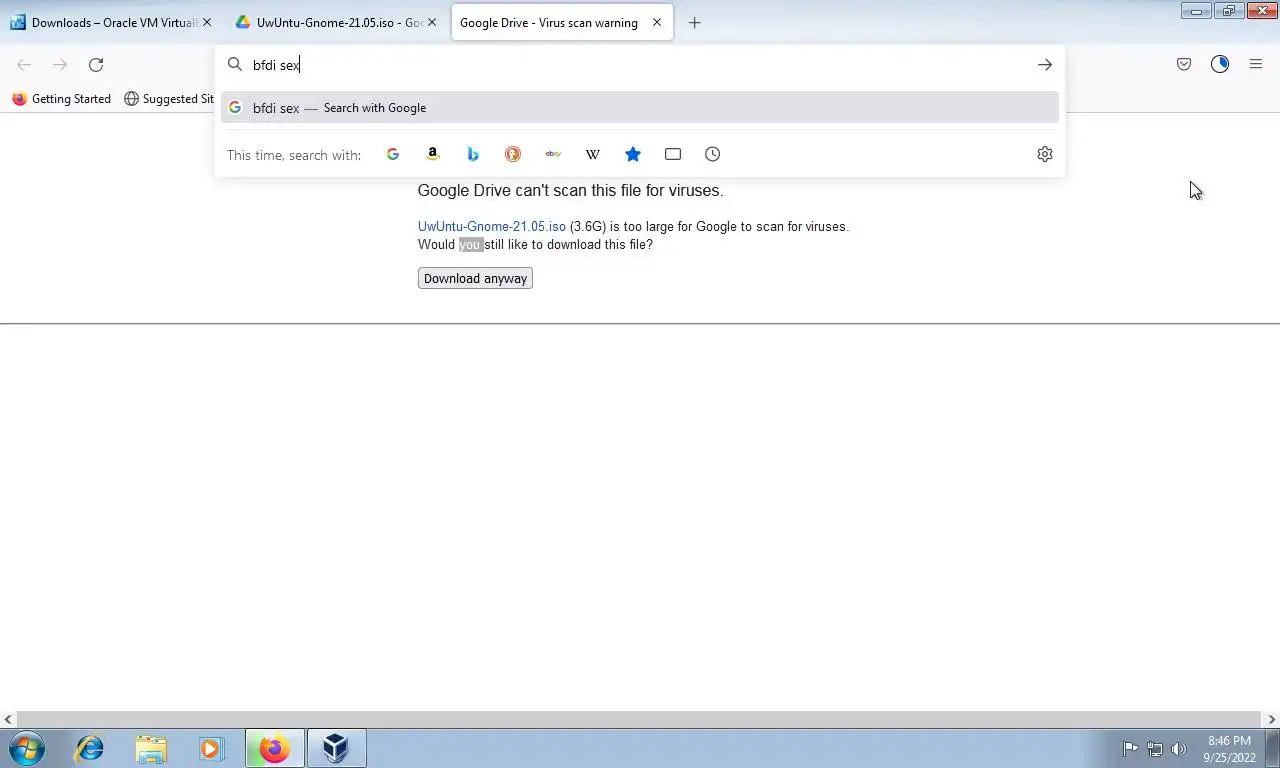
Task: Click the Download anyway button
Action: pos(475,279)
